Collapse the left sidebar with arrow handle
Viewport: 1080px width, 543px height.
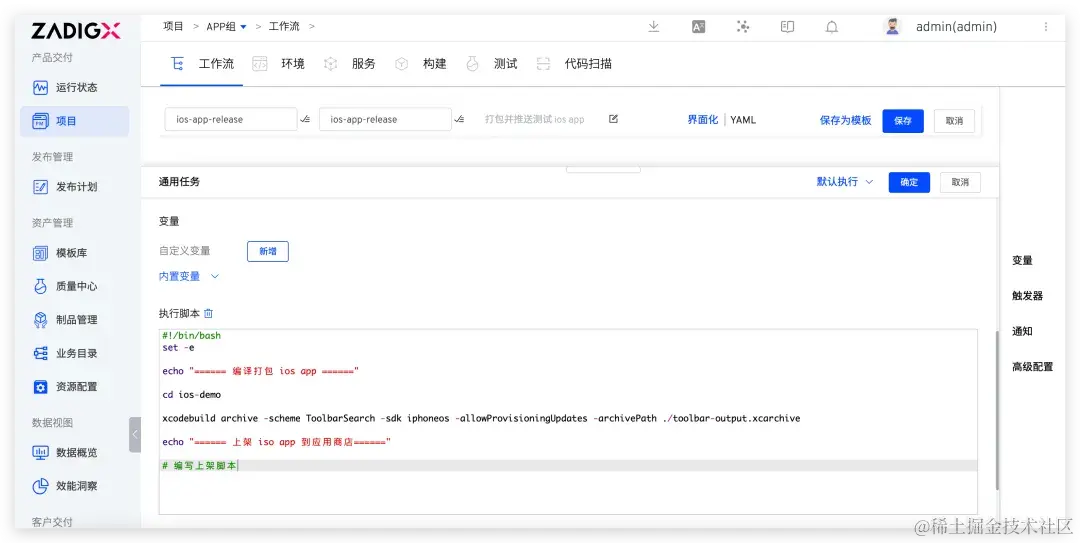point(135,435)
